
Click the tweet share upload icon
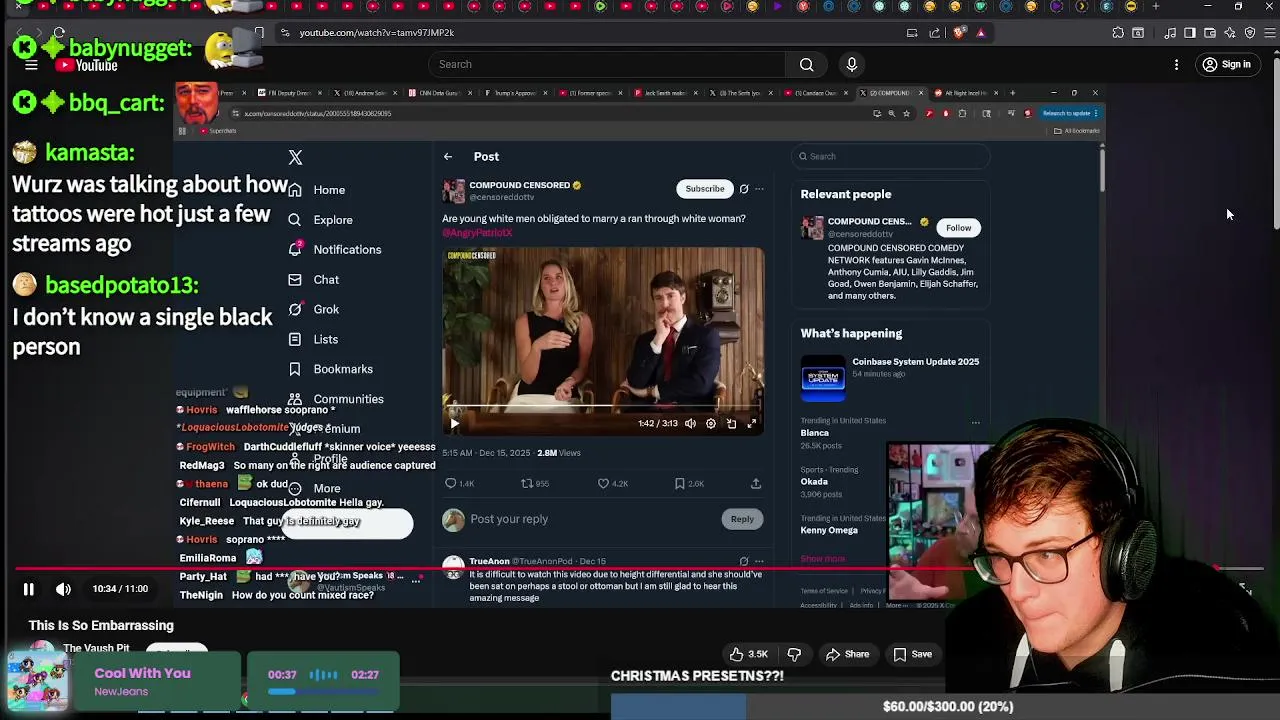[x=756, y=484]
